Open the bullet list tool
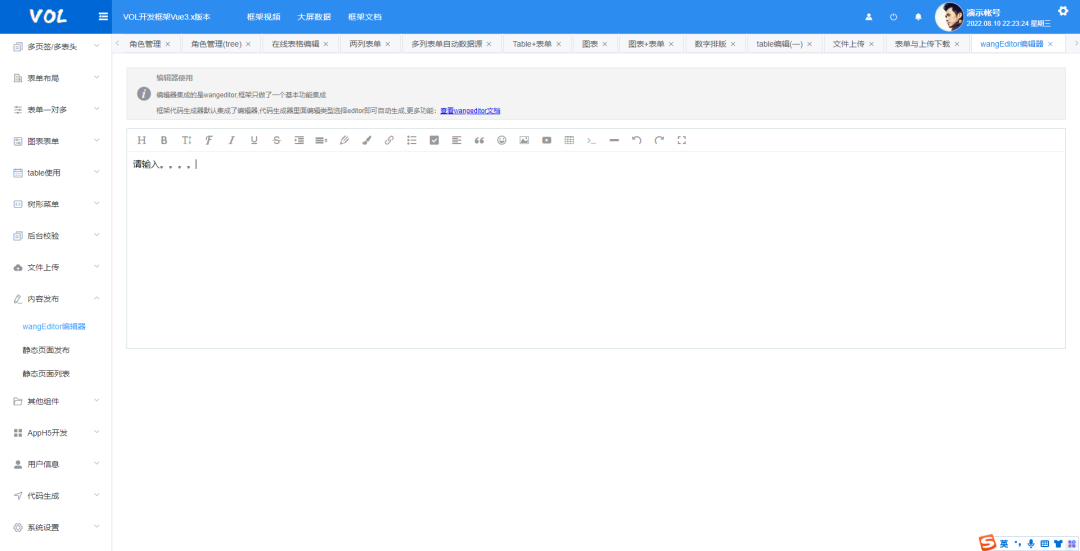 coord(412,140)
